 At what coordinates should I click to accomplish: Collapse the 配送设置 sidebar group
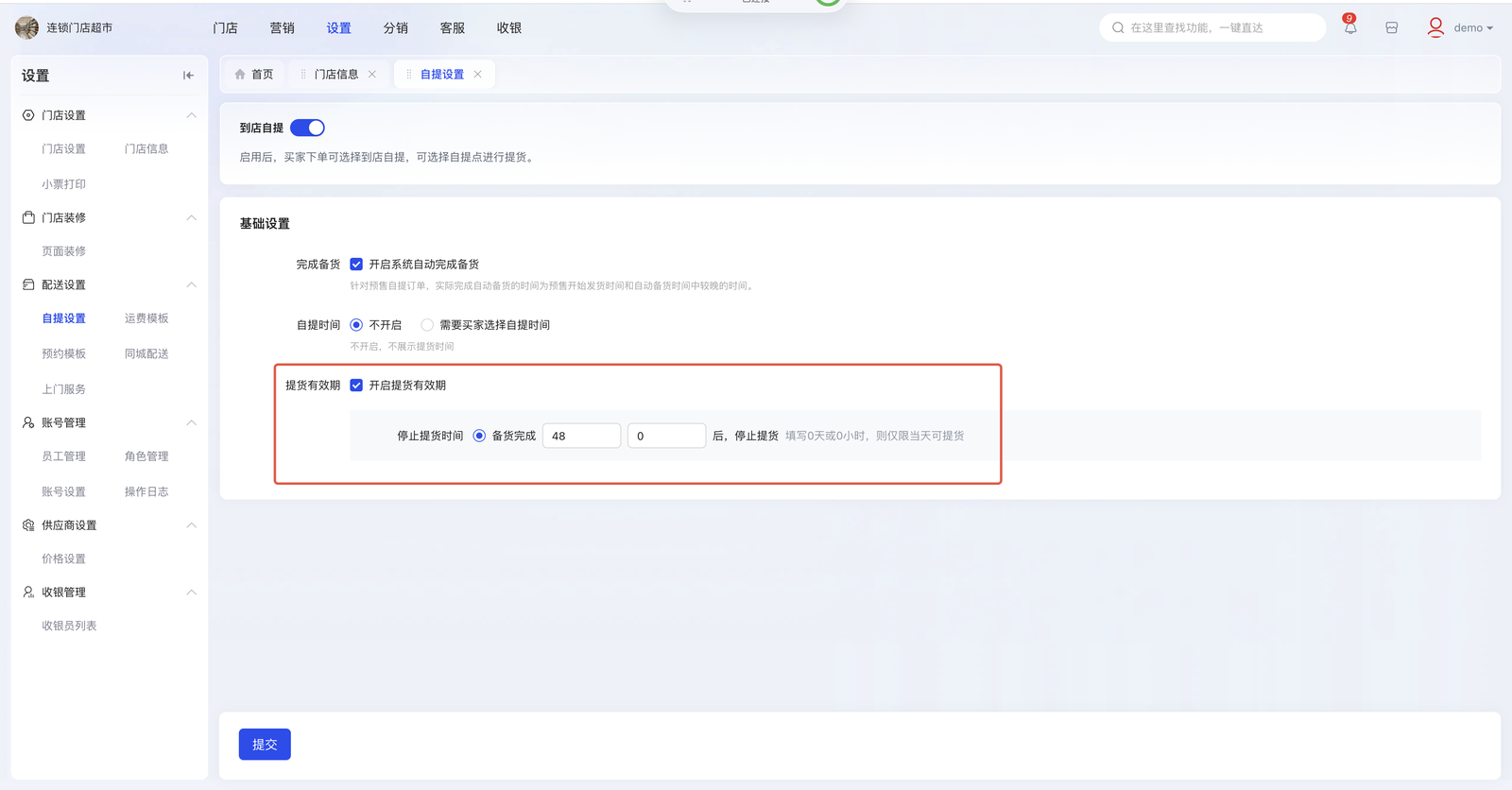point(191,284)
